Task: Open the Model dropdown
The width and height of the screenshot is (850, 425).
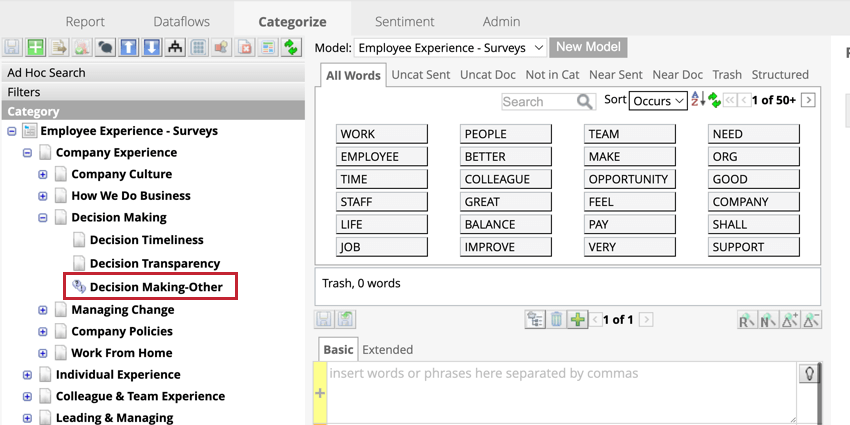Action: pos(450,48)
